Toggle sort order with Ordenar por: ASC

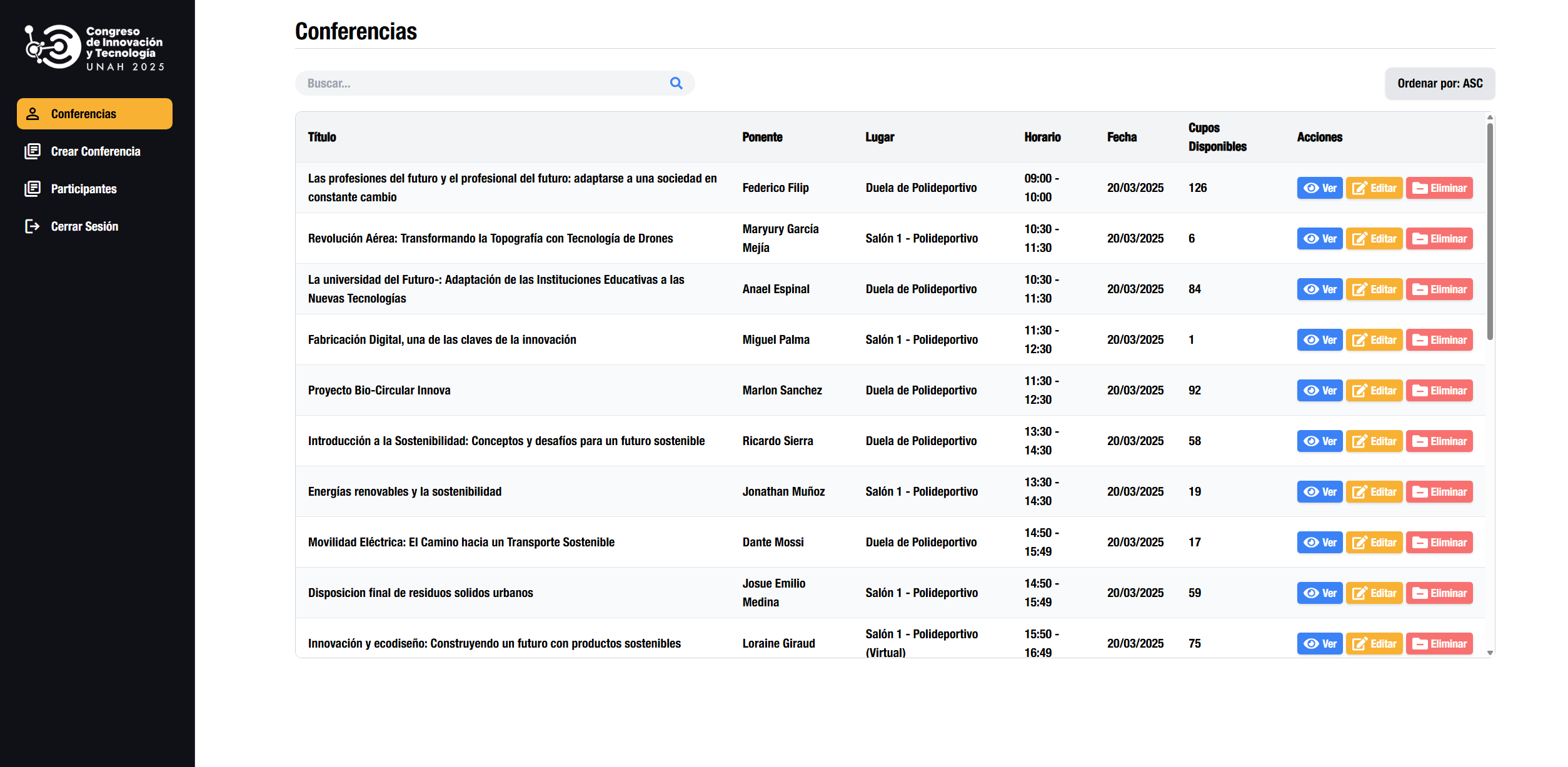pos(1439,84)
